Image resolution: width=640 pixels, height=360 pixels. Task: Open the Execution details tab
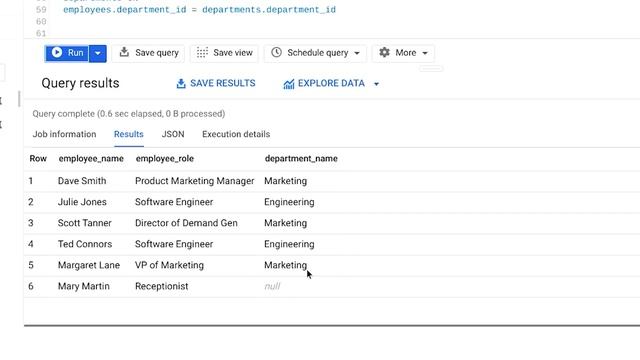236,134
